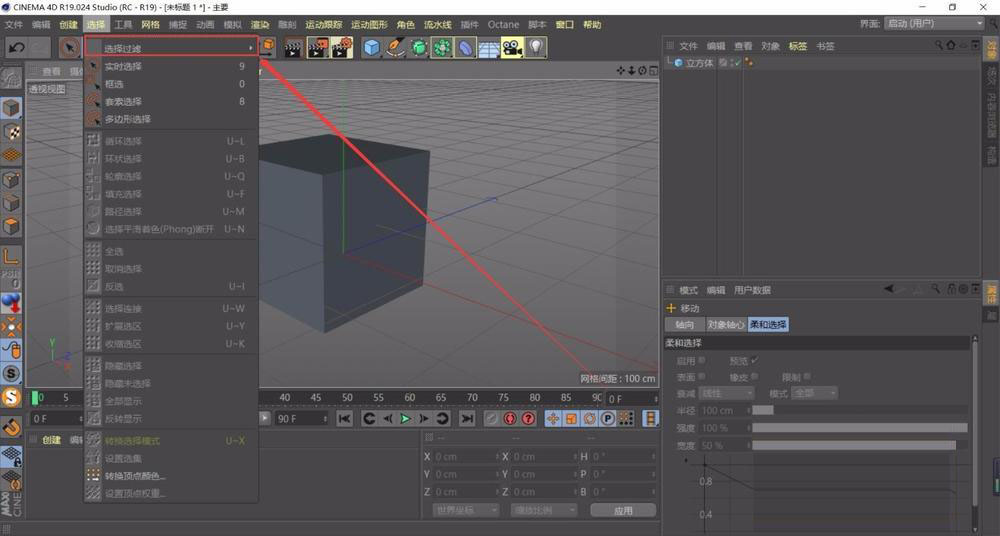Choose 套索选择 from the menu
1000x536 pixels.
click(171, 101)
